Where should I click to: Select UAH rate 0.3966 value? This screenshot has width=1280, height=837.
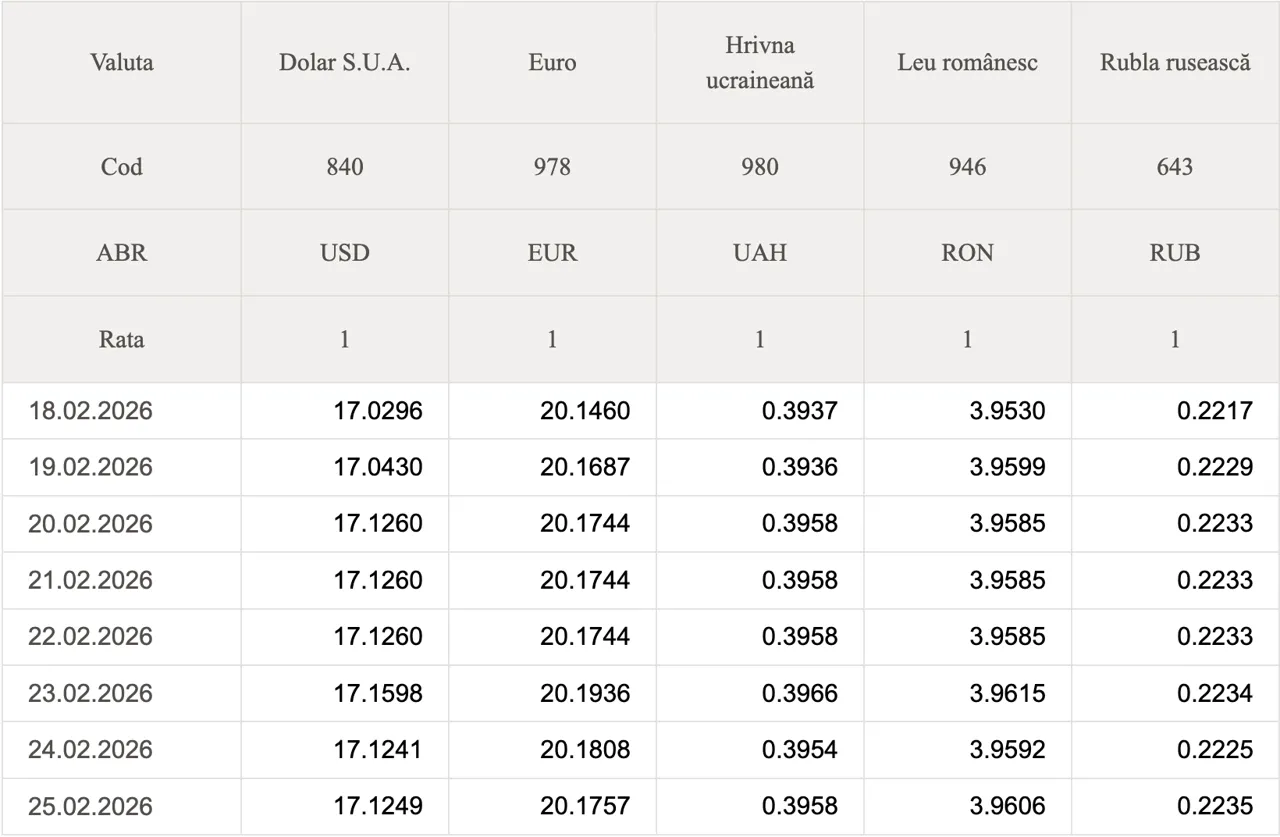(799, 693)
